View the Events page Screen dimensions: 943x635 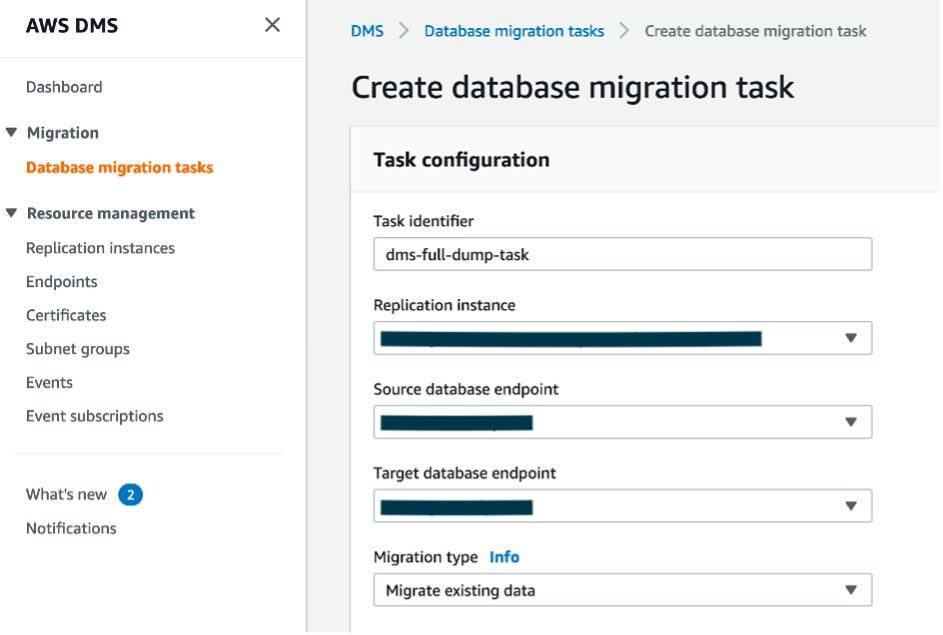point(49,382)
